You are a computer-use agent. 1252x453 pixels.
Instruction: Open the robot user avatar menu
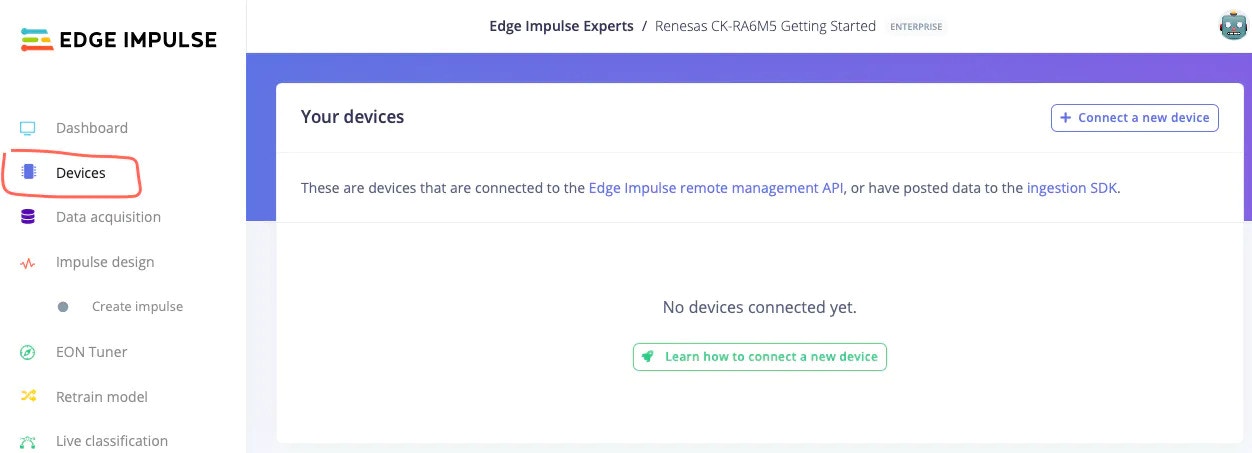coord(1233,26)
